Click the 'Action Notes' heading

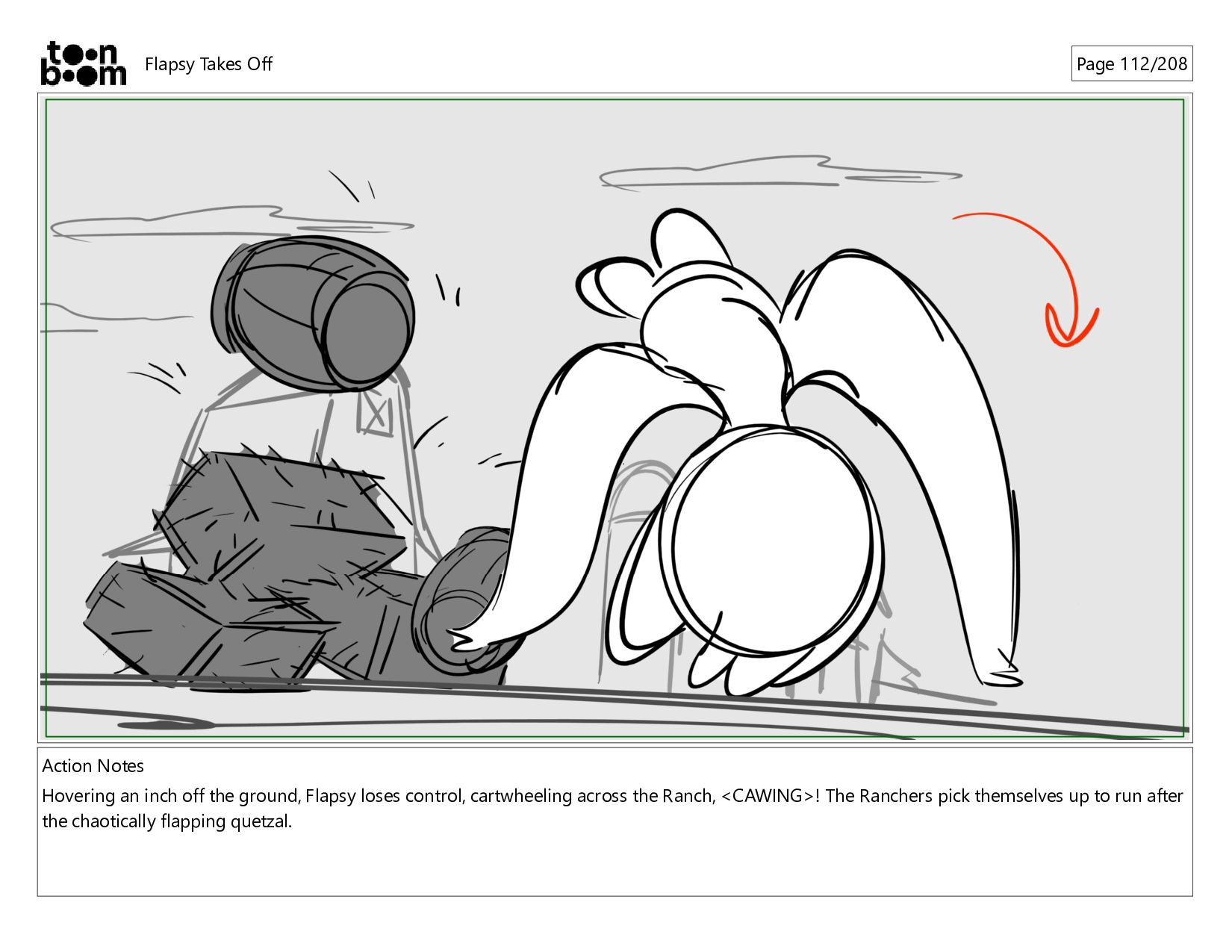93,766
